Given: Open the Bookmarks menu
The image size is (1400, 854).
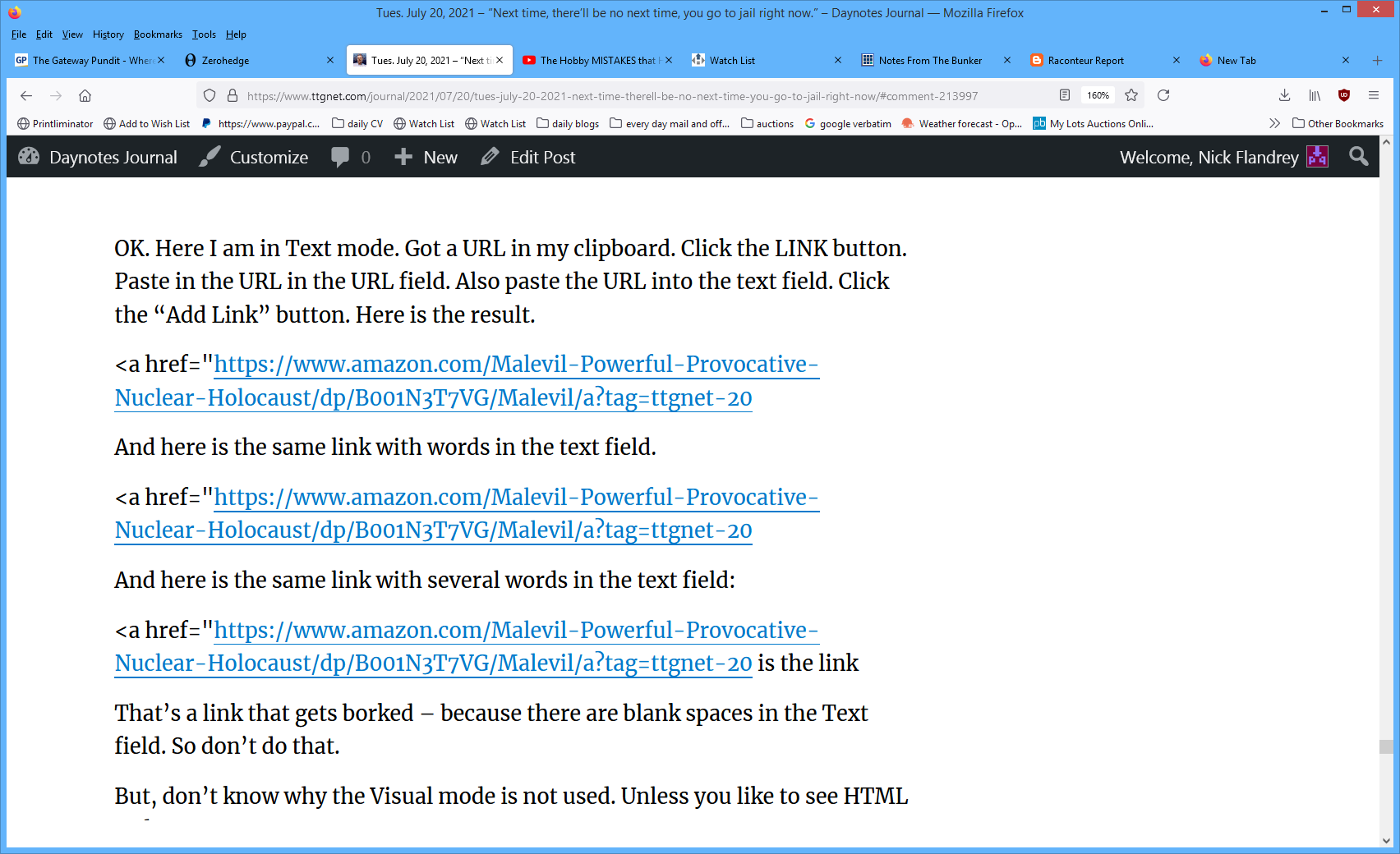Looking at the screenshot, I should 158,34.
